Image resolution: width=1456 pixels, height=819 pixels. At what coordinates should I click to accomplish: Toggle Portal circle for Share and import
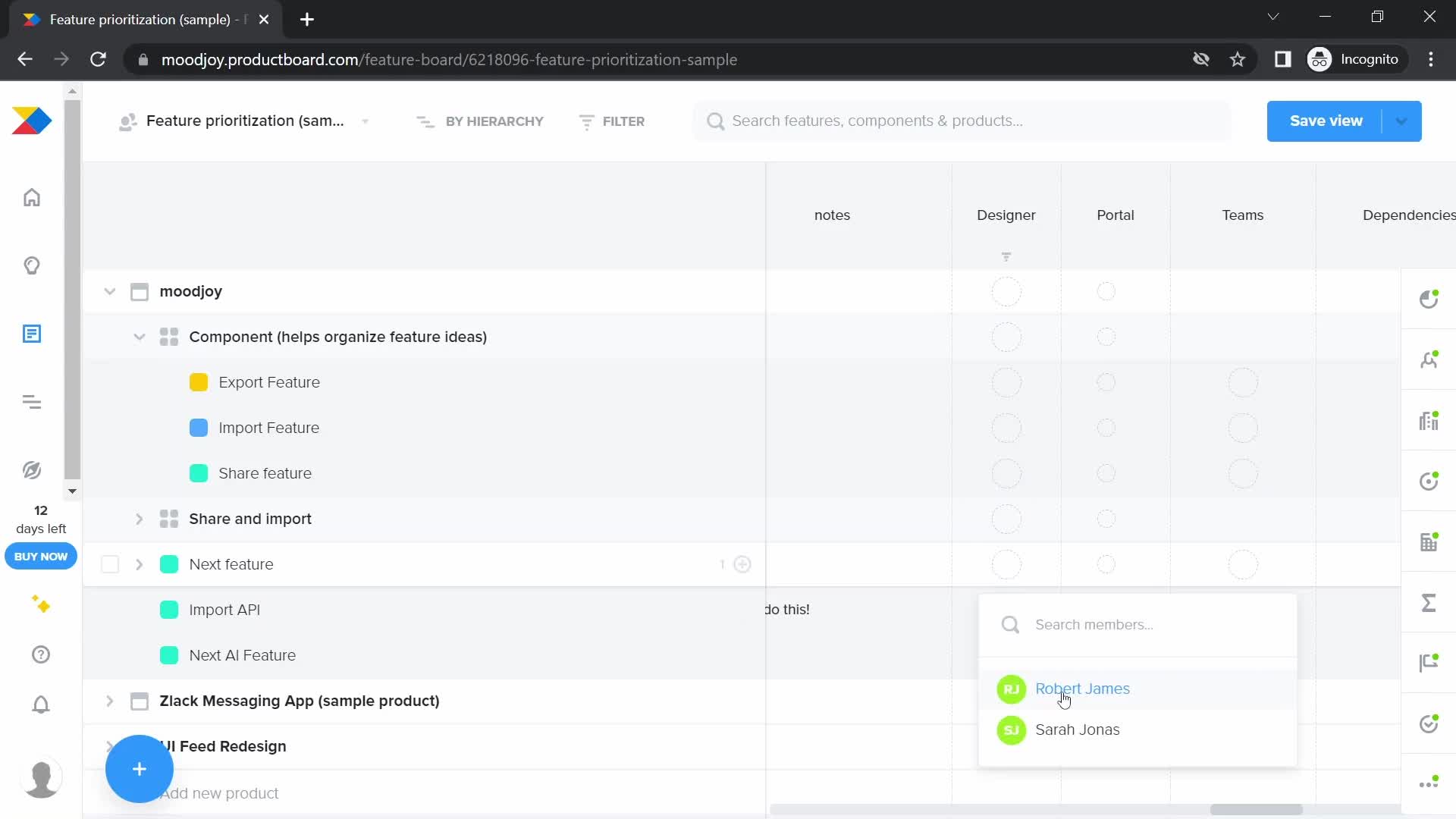tap(1106, 519)
